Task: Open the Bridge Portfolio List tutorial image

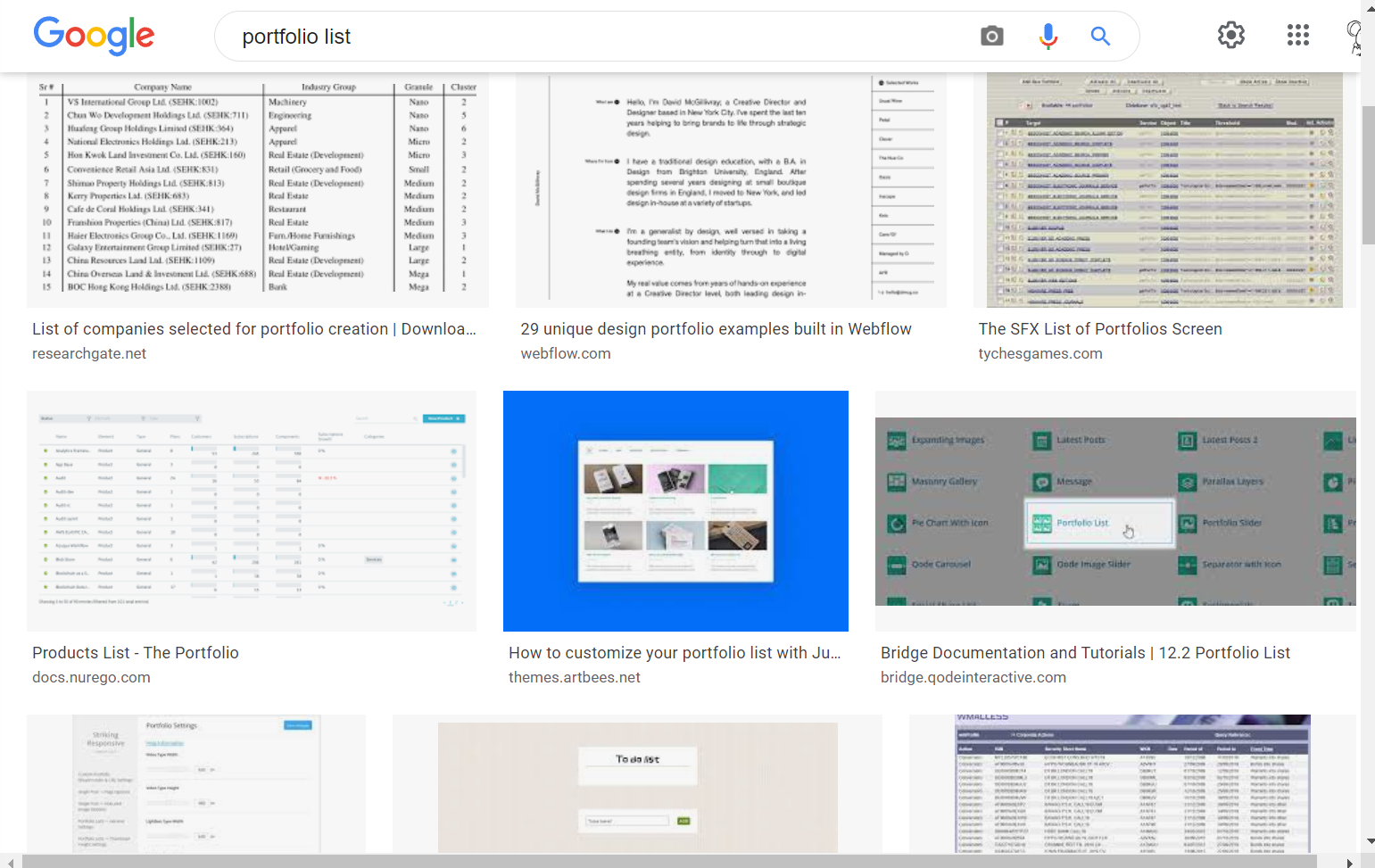Action: 1115,511
